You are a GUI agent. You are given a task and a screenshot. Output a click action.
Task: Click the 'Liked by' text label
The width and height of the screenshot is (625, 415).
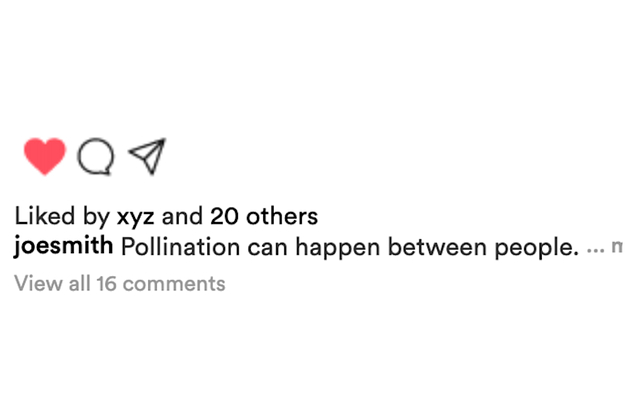[x=62, y=217]
